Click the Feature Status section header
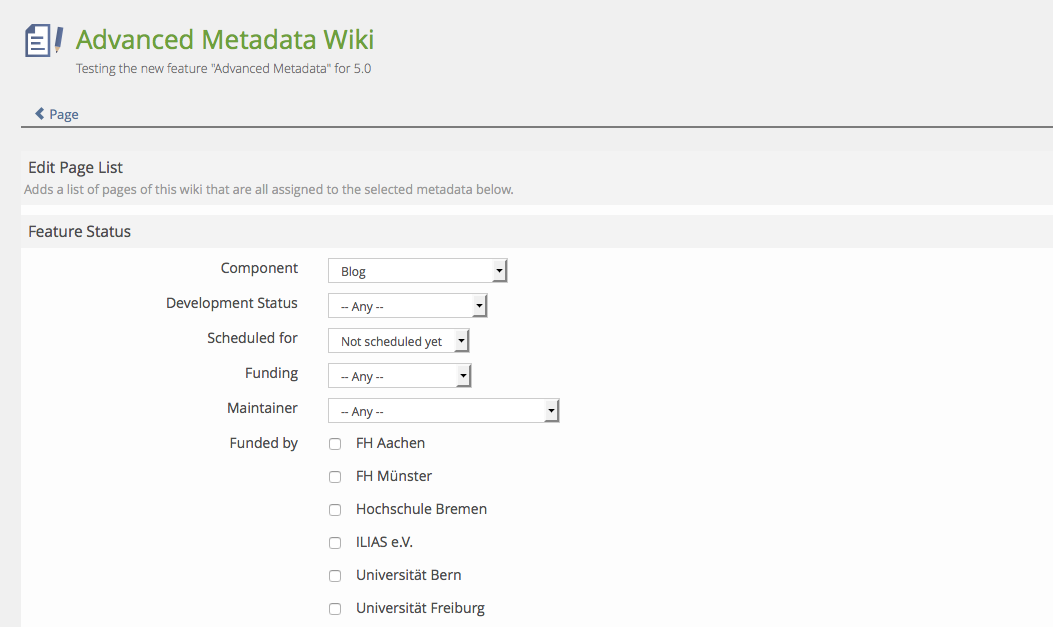 click(x=79, y=231)
